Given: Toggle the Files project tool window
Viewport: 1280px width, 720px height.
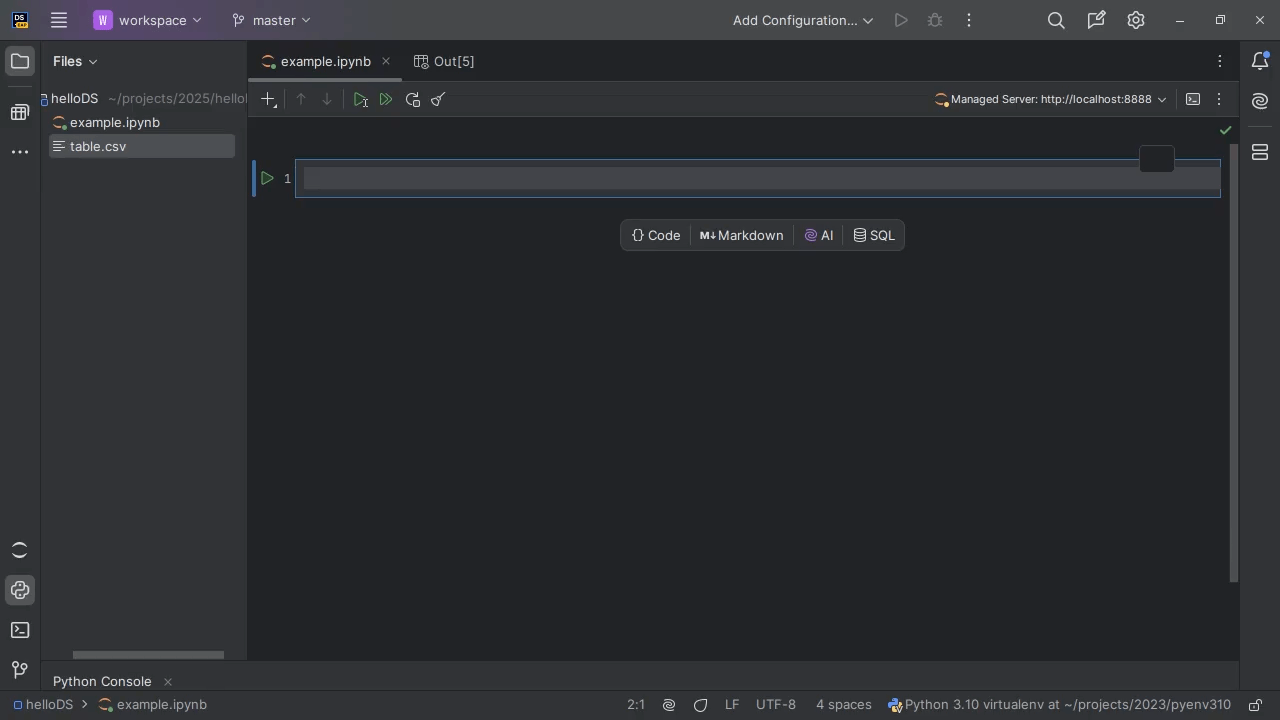Looking at the screenshot, I should point(20,61).
